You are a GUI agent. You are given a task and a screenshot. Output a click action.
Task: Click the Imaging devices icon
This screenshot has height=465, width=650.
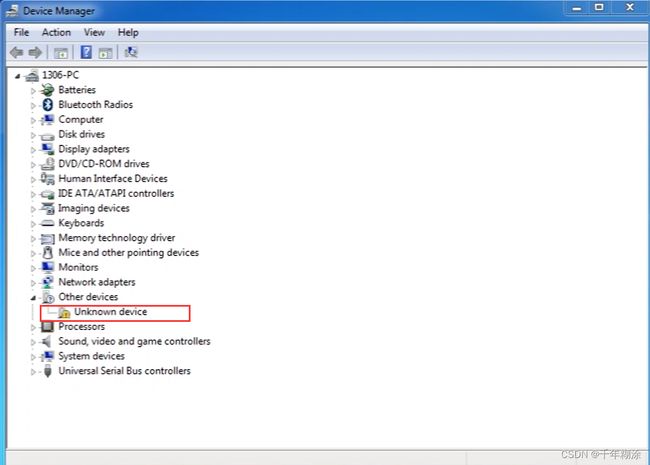click(48, 208)
